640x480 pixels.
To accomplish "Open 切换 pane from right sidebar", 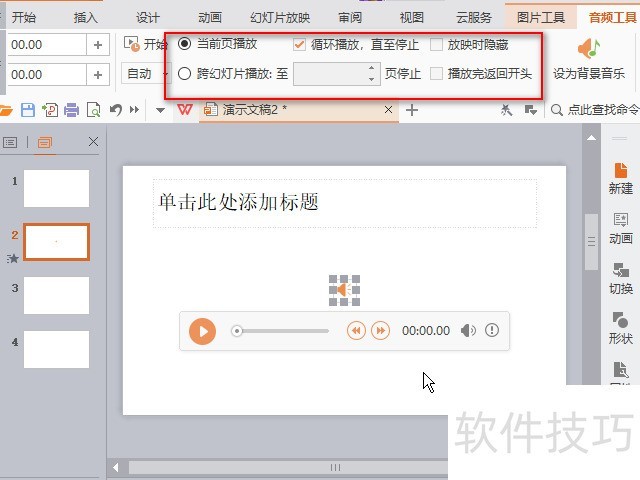I will [x=621, y=279].
